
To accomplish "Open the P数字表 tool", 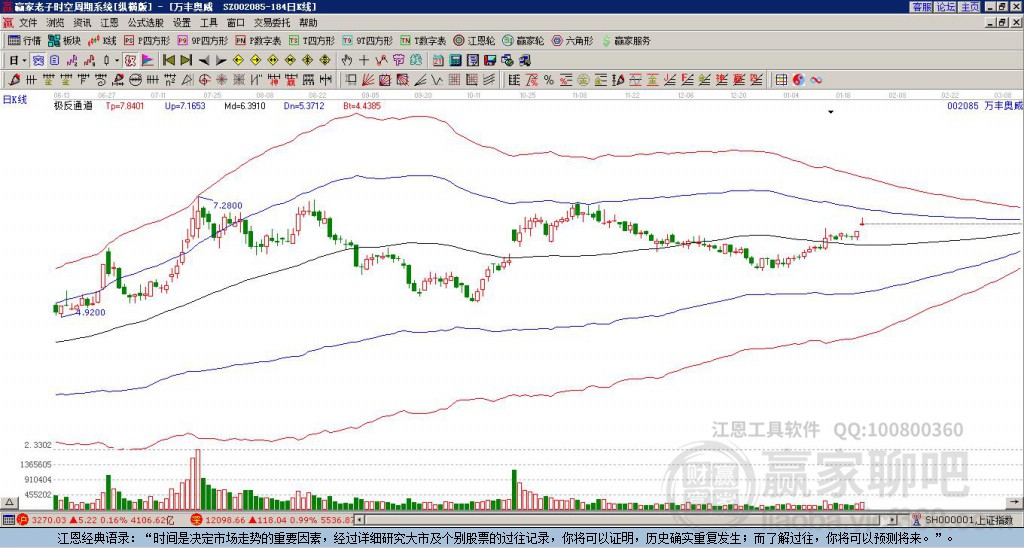I will [x=259, y=40].
